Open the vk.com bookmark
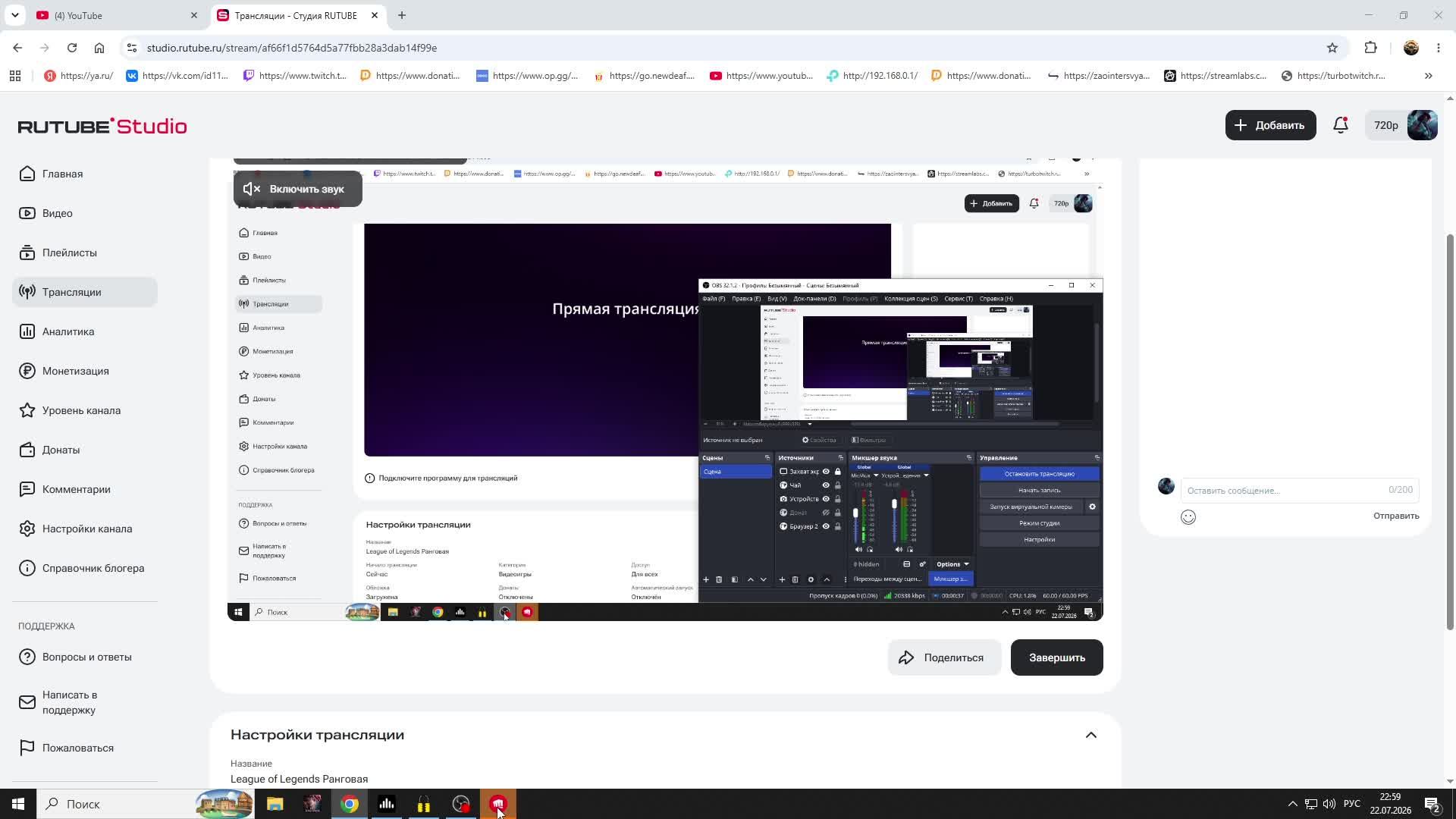Viewport: 1456px width, 819px height. 177,76
